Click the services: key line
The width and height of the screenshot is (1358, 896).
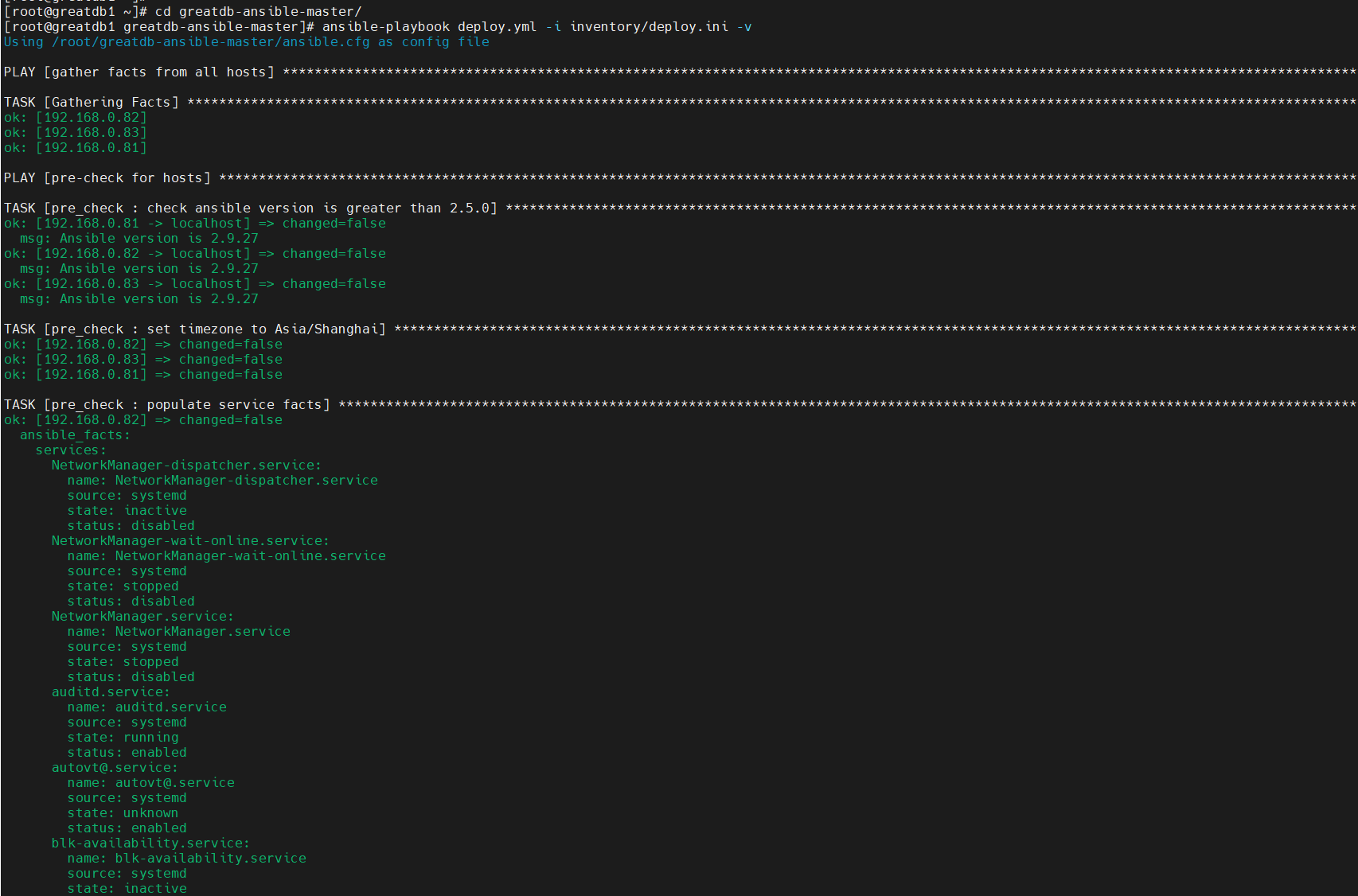71,450
